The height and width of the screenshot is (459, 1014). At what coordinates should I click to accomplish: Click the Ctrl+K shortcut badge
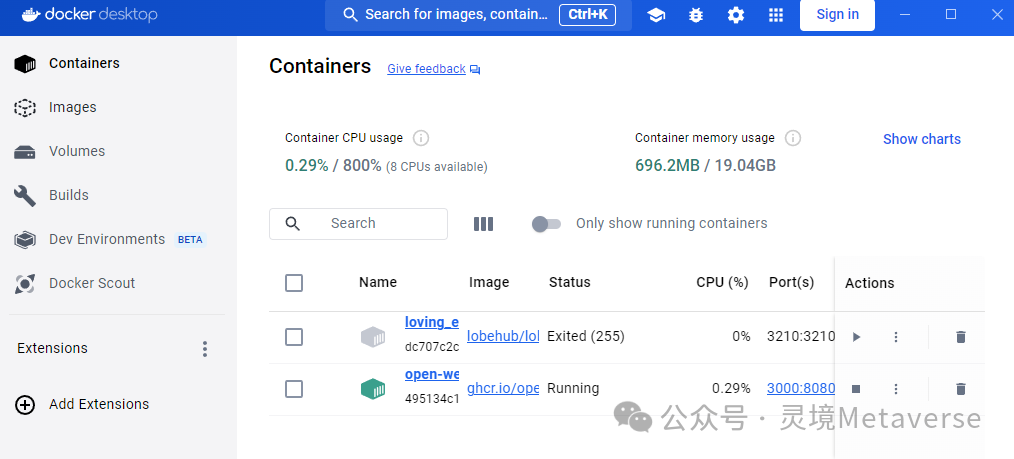587,15
